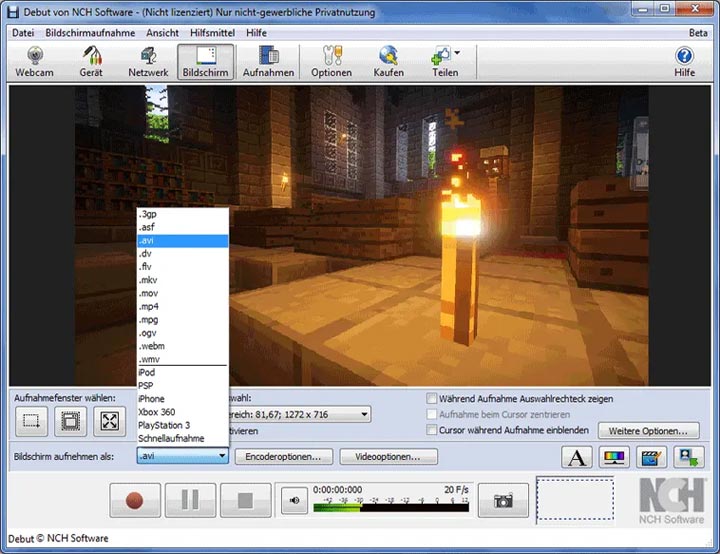Open the Ansicht menu

tap(163, 33)
